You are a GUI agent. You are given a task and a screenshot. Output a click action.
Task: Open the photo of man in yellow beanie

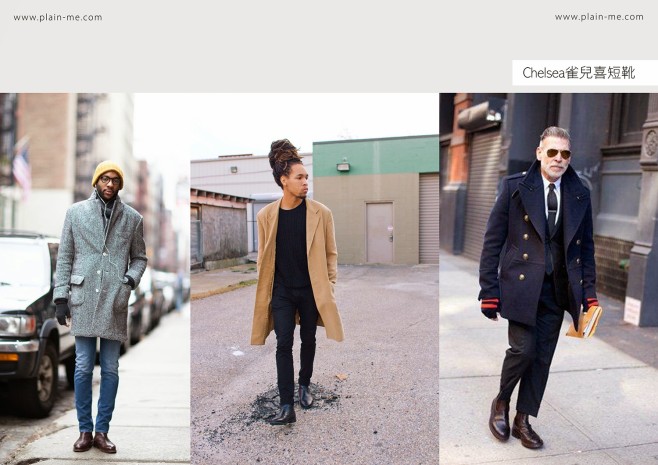point(95,279)
